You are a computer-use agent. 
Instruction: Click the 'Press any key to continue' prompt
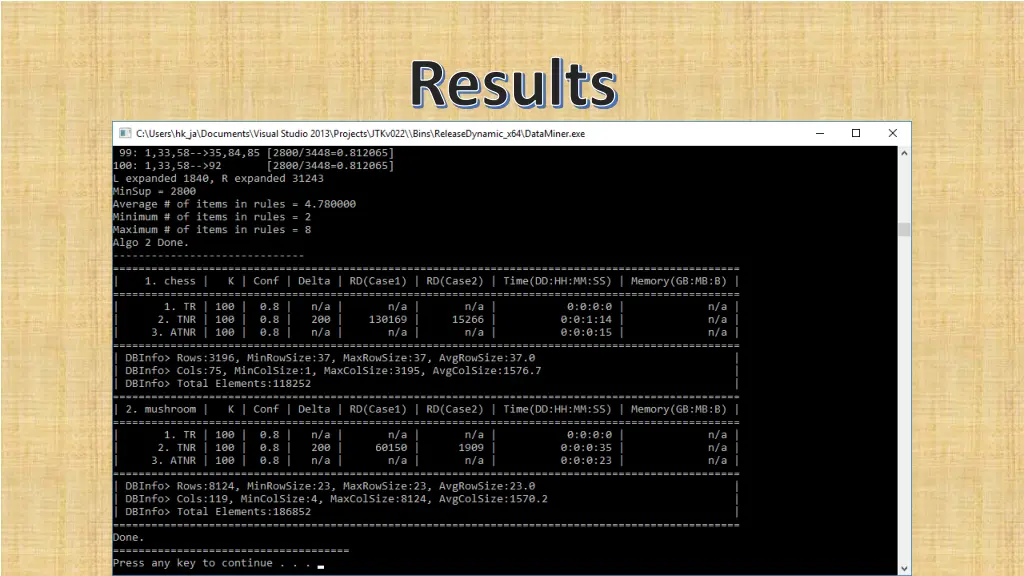pos(192,563)
